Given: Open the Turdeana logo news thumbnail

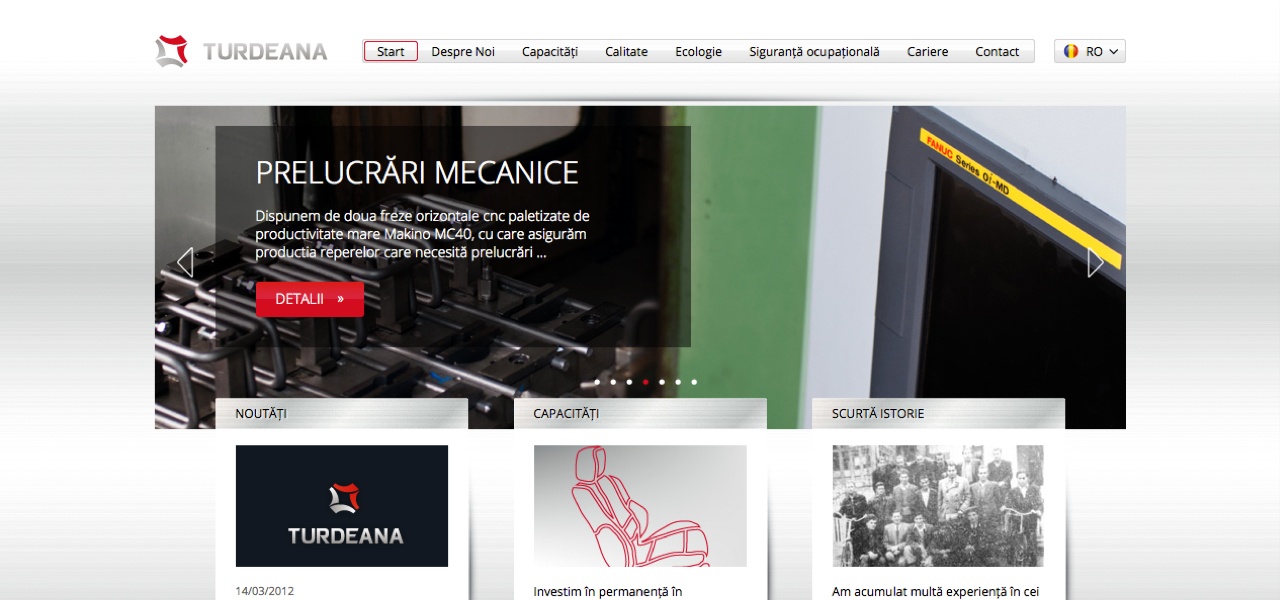Looking at the screenshot, I should pos(342,506).
